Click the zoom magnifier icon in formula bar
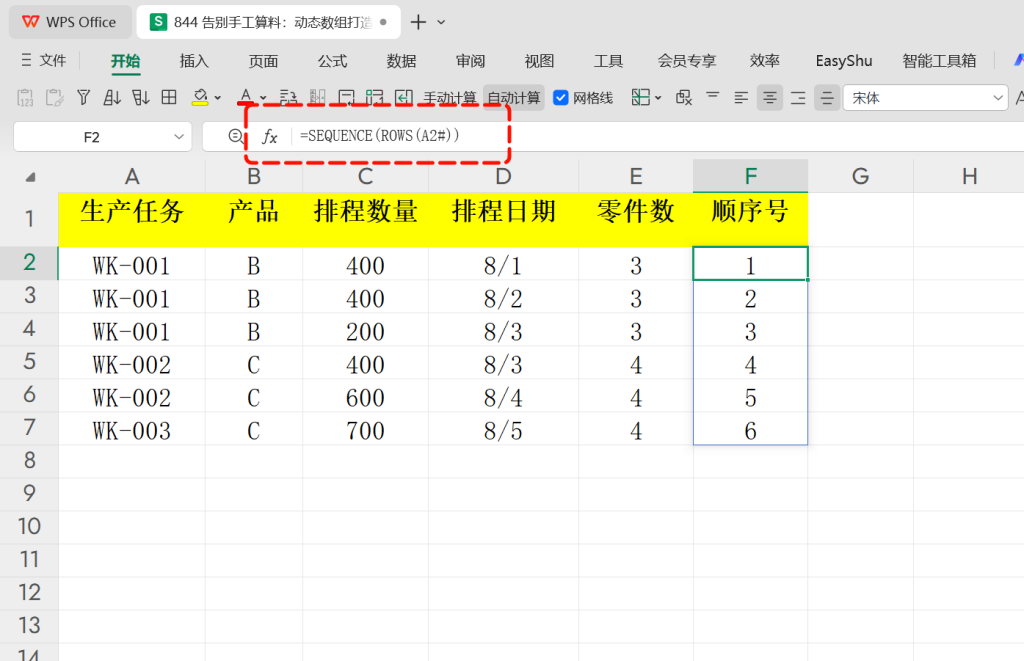1024x661 pixels. (236, 137)
